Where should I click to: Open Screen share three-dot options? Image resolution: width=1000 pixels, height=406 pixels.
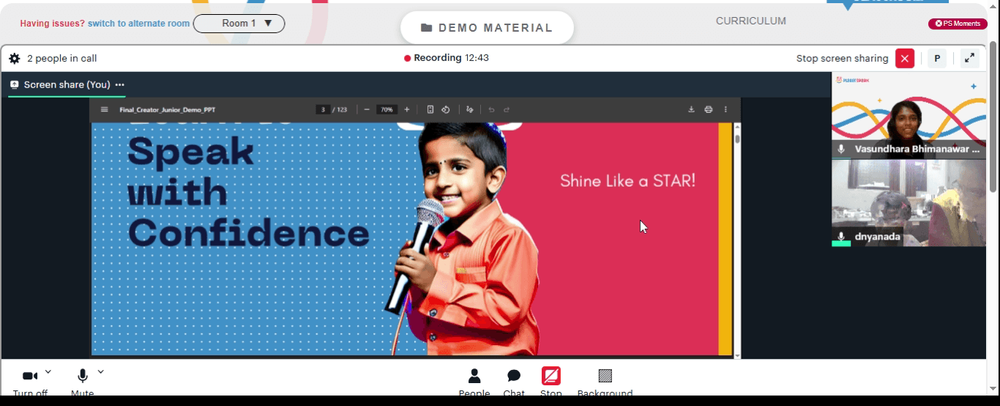(120, 85)
